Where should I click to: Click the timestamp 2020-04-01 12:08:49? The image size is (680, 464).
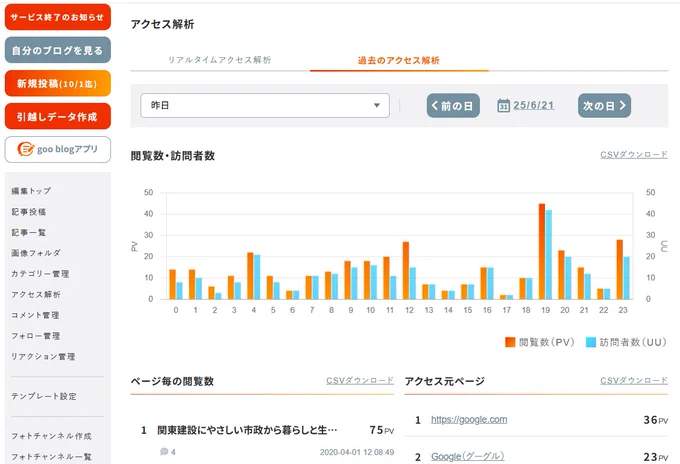(x=357, y=452)
